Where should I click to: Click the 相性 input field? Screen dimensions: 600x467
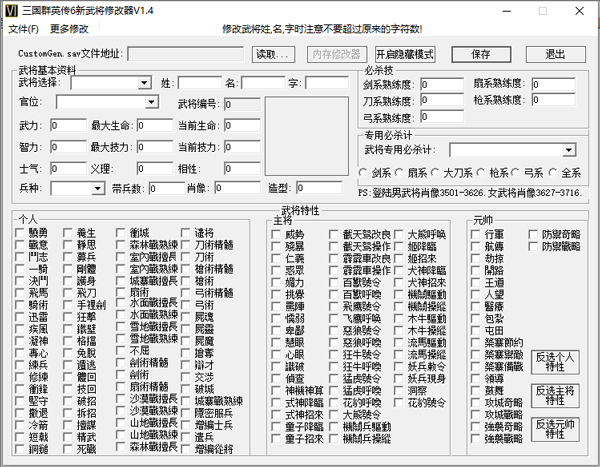pos(243,168)
